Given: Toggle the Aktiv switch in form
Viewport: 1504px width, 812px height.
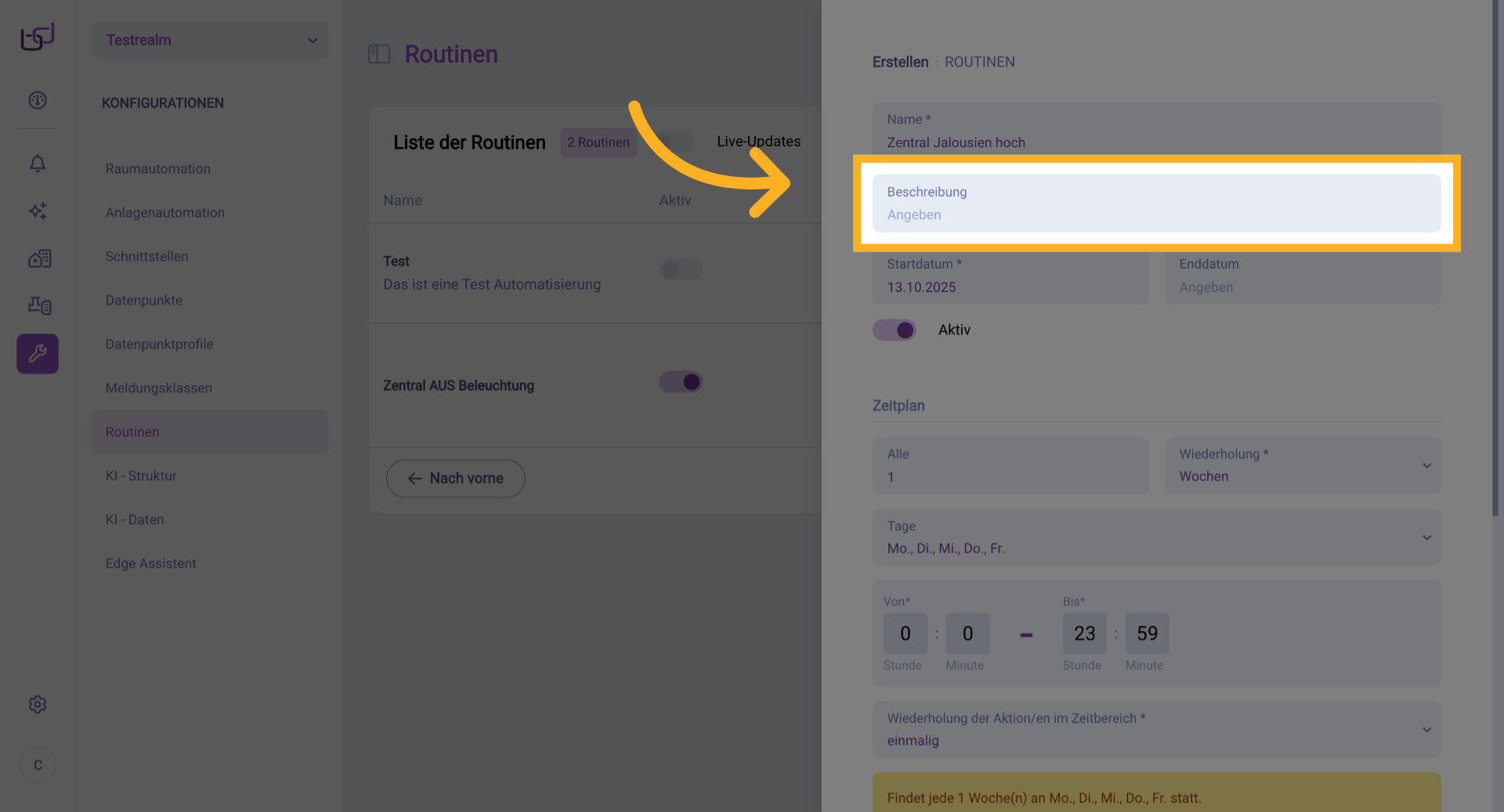Looking at the screenshot, I should (x=895, y=330).
